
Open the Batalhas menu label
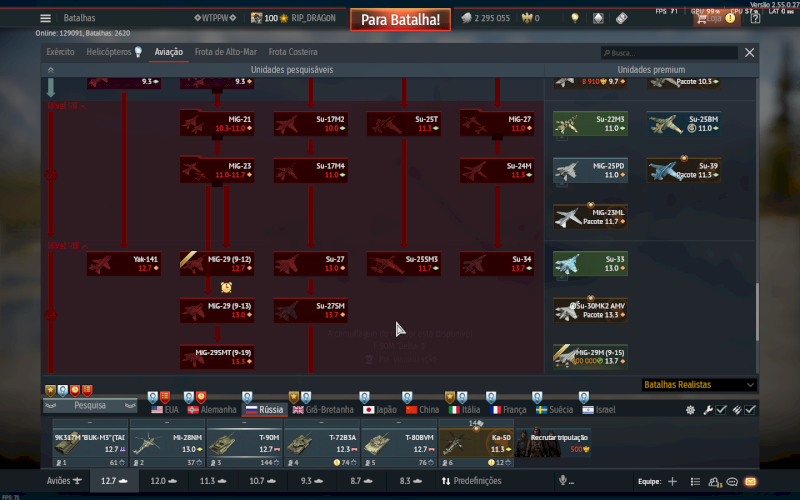click(x=79, y=18)
